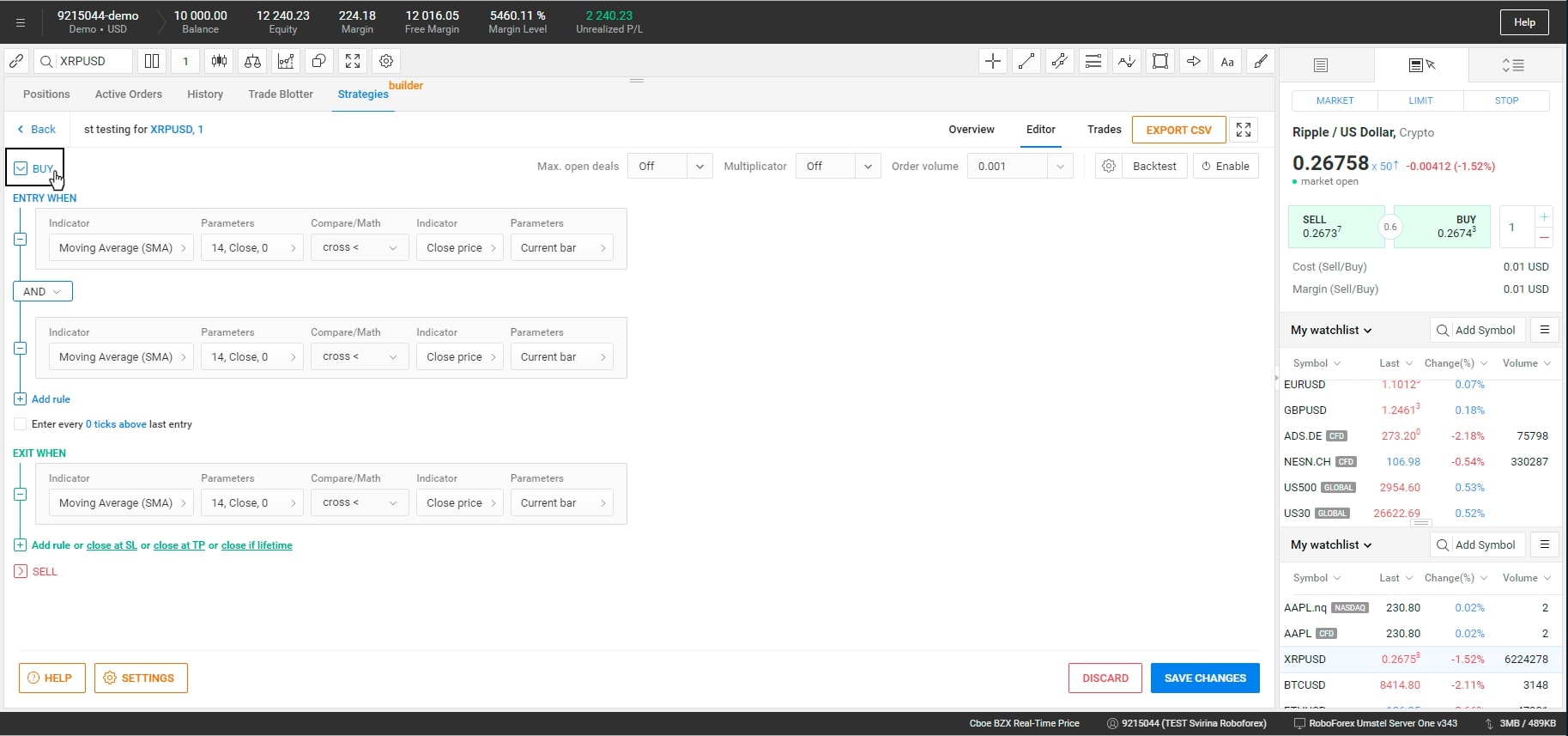Screen dimensions: 1568x736
Task: Tick the 'Enter every 0 ticks' checkbox
Action: click(x=21, y=424)
